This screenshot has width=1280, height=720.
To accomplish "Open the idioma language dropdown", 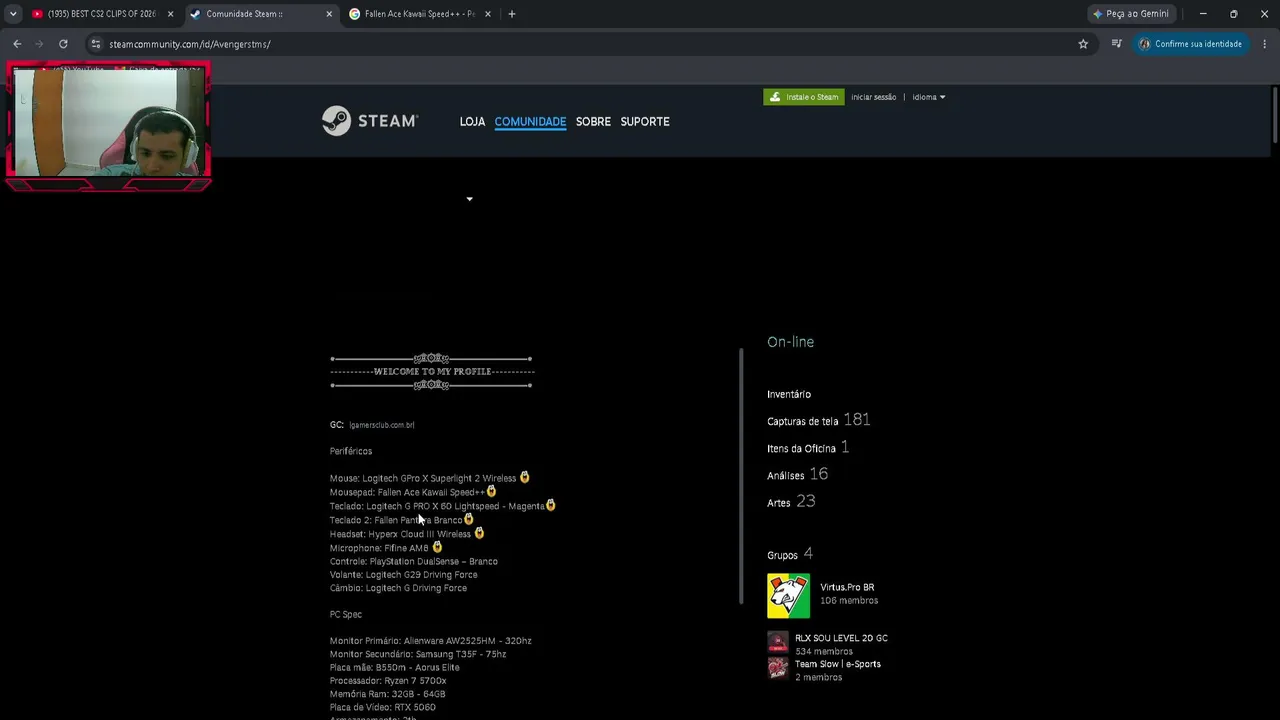I will [928, 97].
